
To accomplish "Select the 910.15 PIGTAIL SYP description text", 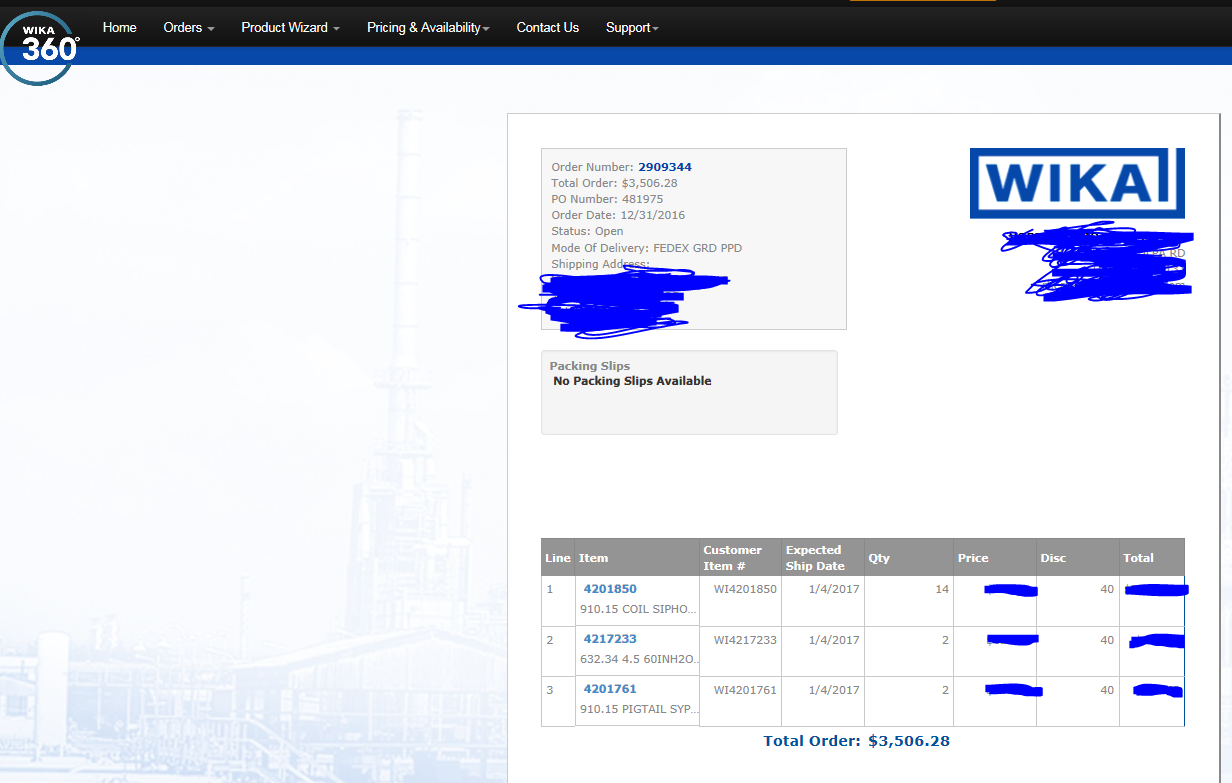I will coord(639,709).
